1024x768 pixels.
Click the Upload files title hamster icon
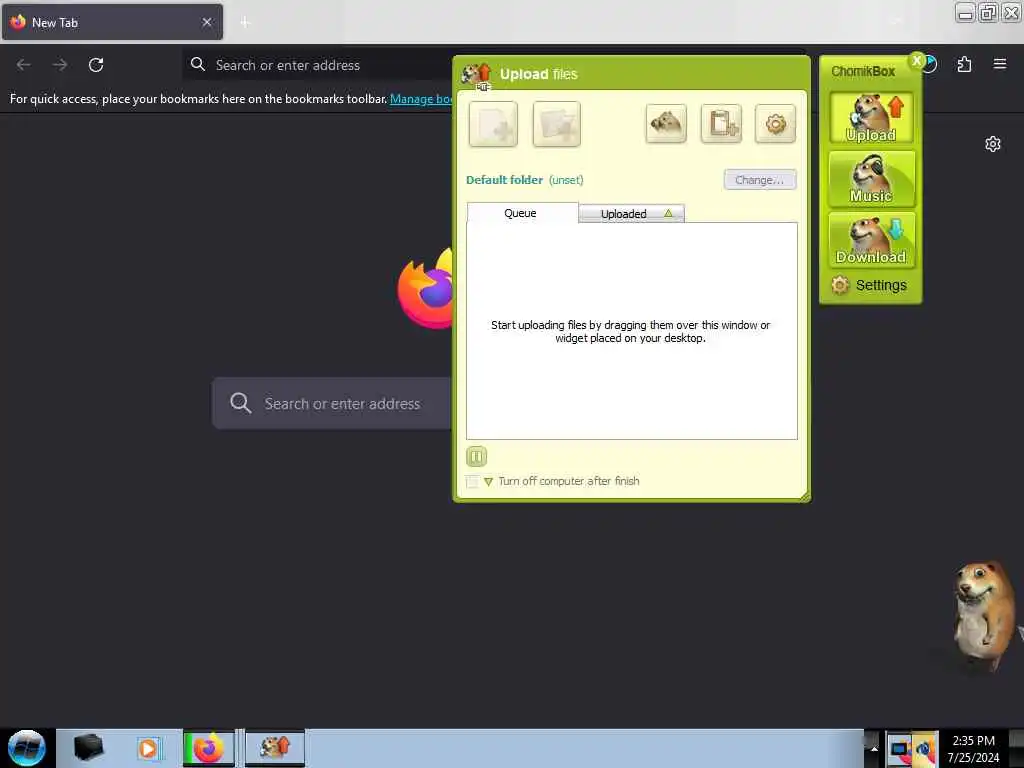[x=476, y=75]
